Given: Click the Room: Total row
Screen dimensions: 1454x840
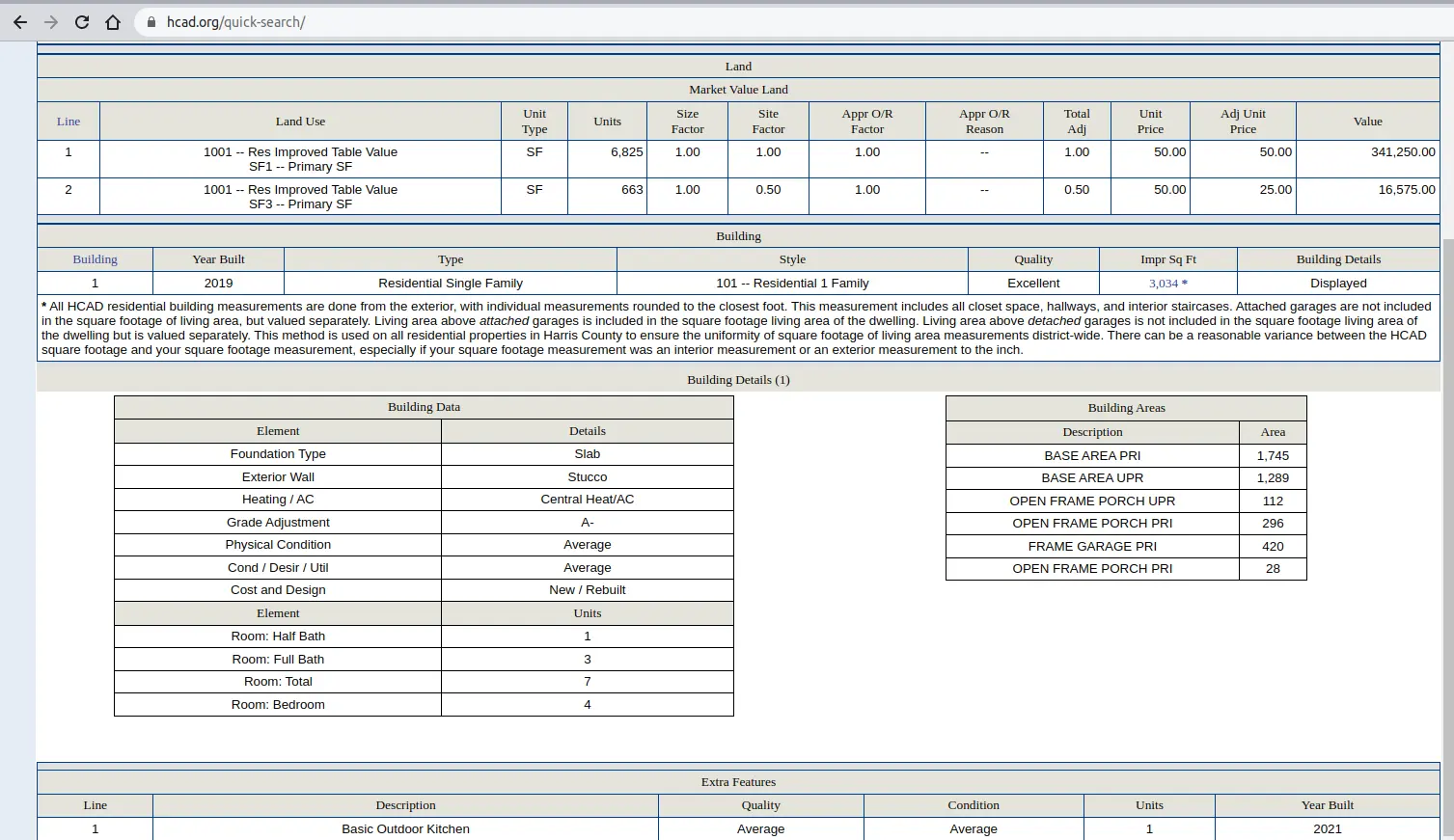Looking at the screenshot, I should click(424, 682).
